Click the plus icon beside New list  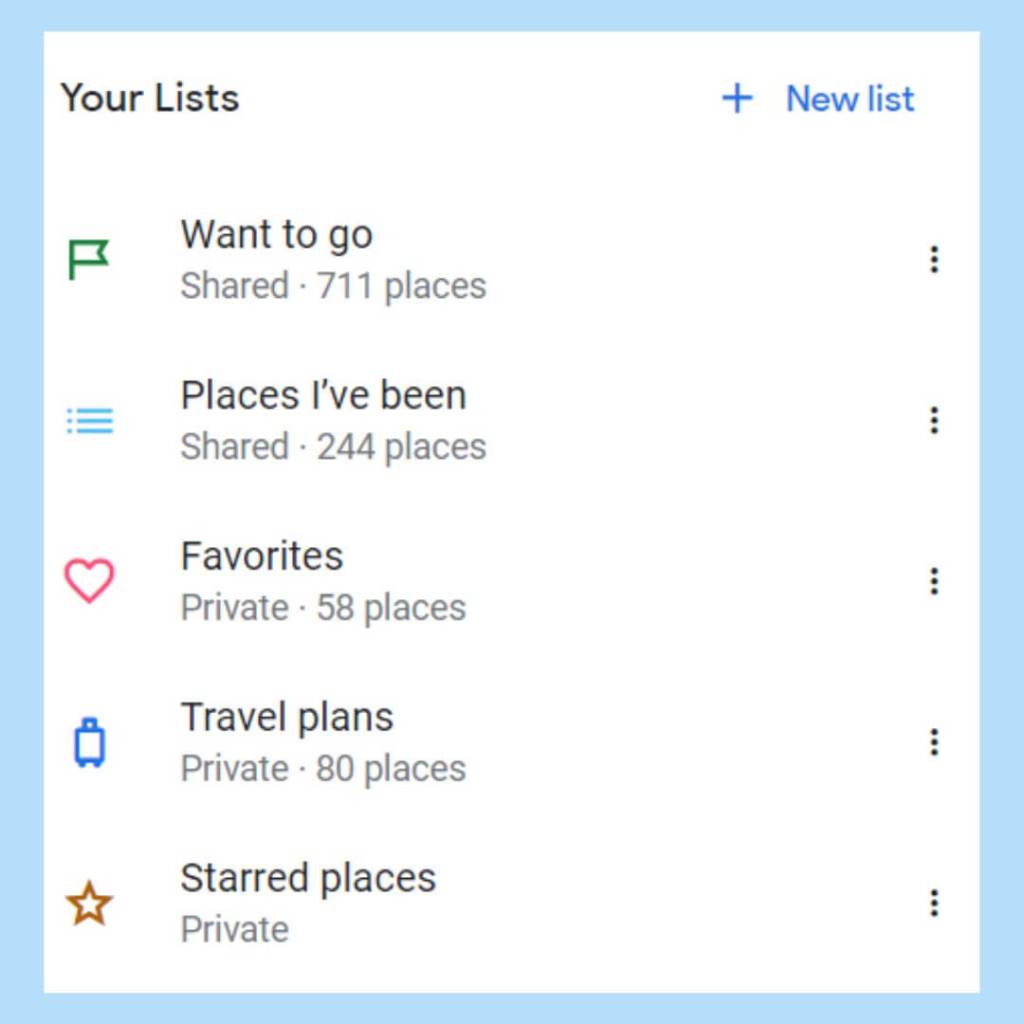pos(737,98)
